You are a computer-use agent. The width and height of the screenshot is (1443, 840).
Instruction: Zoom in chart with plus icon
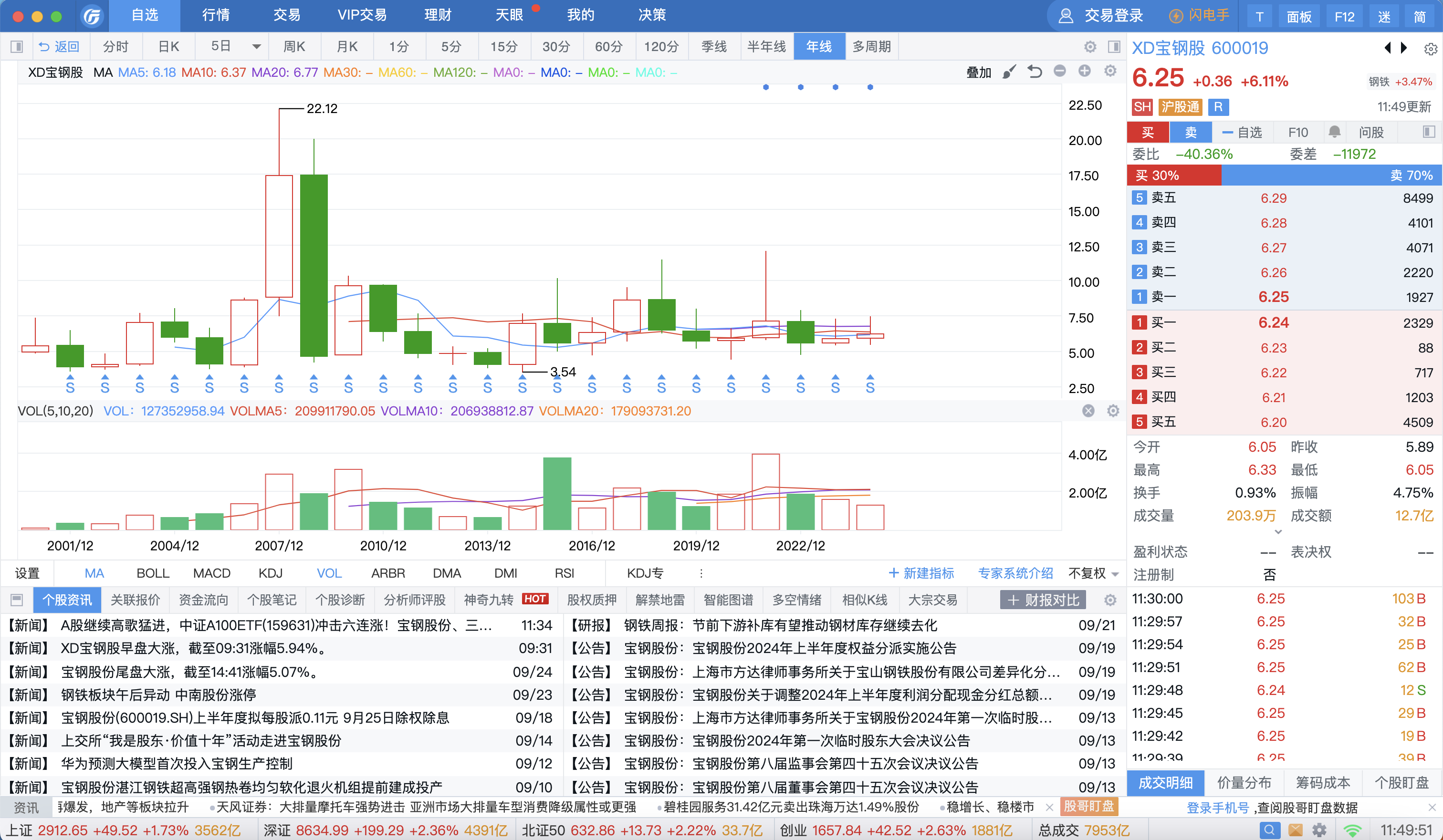click(1085, 71)
